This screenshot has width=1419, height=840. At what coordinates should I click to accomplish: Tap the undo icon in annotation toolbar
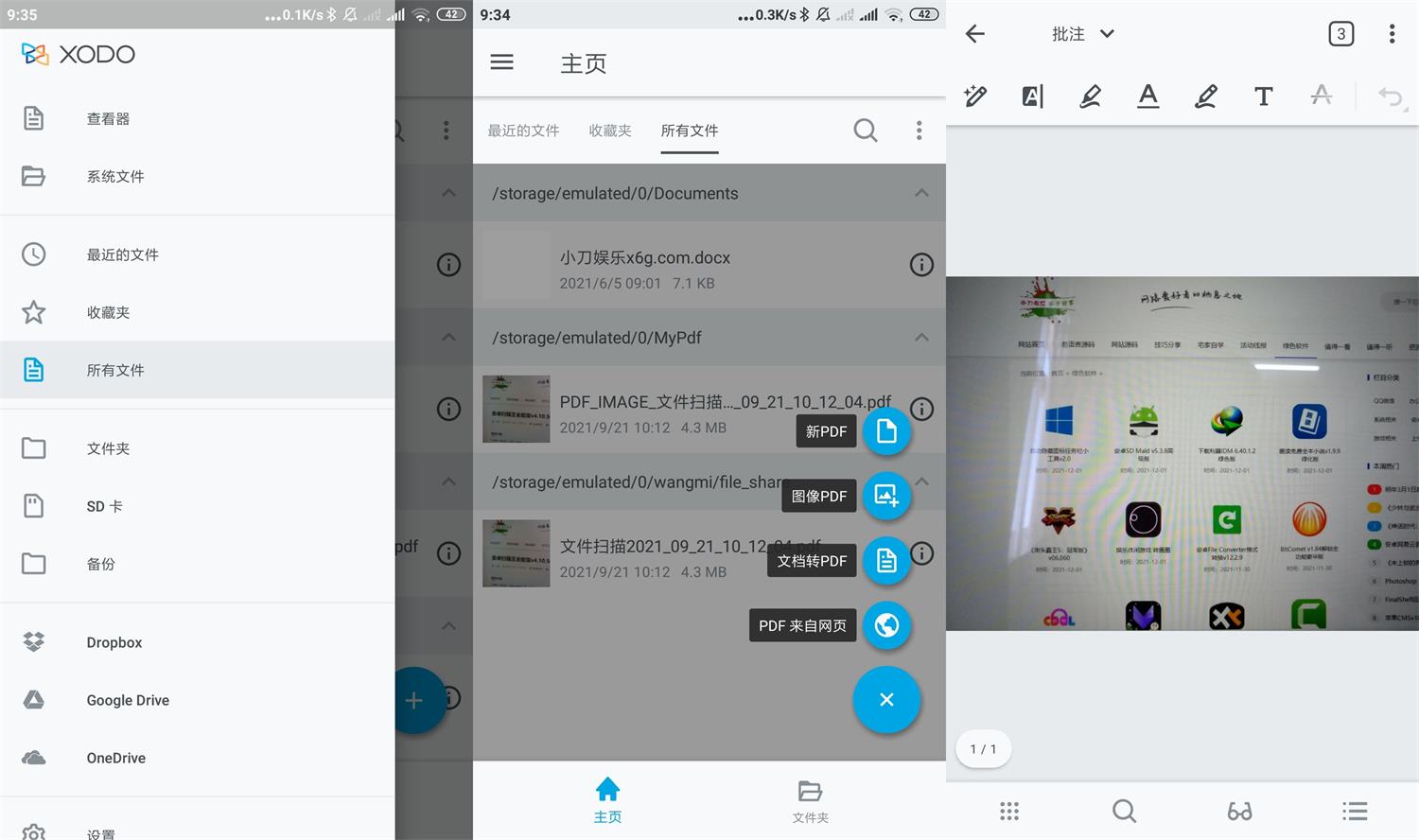pos(1390,96)
